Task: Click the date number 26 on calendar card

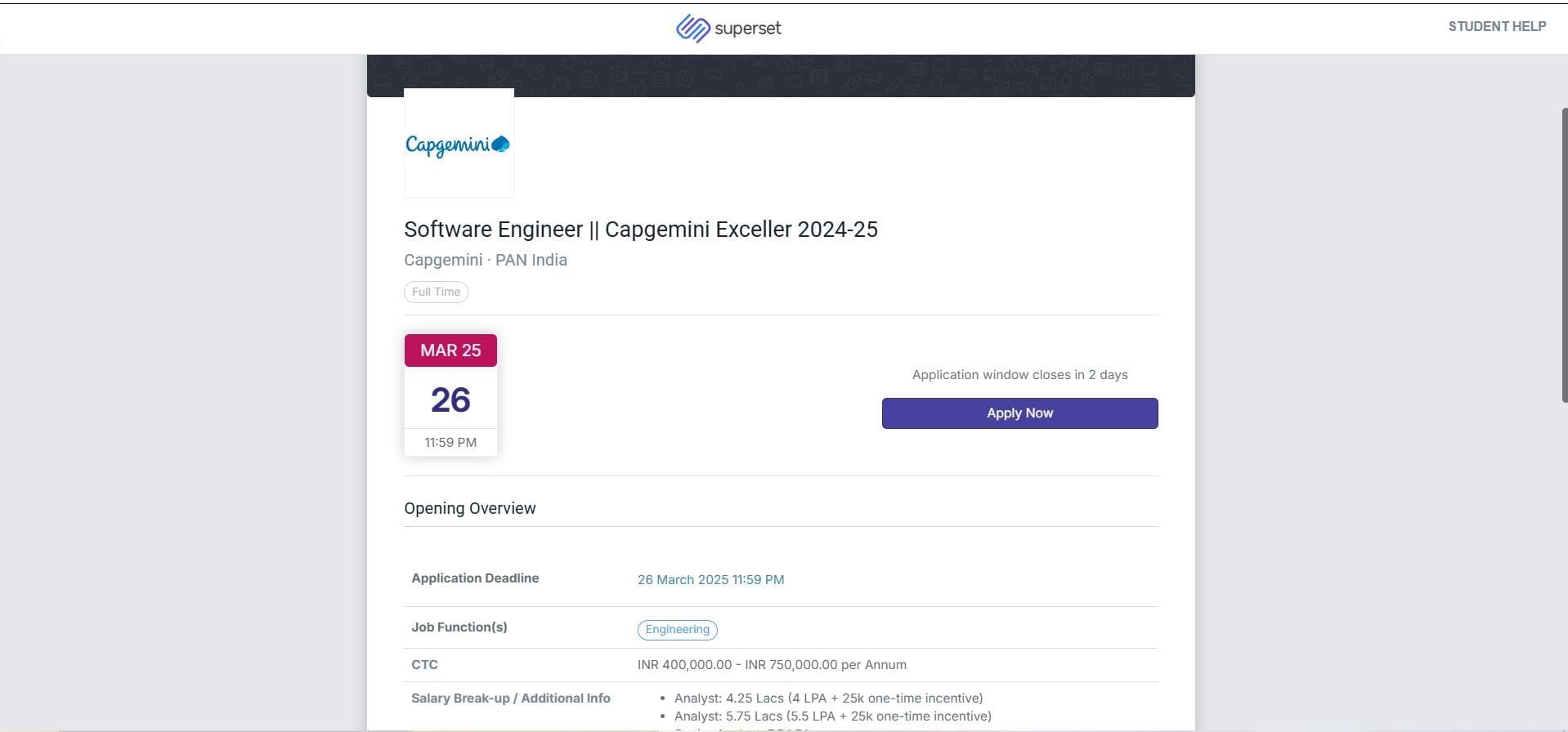Action: point(450,399)
